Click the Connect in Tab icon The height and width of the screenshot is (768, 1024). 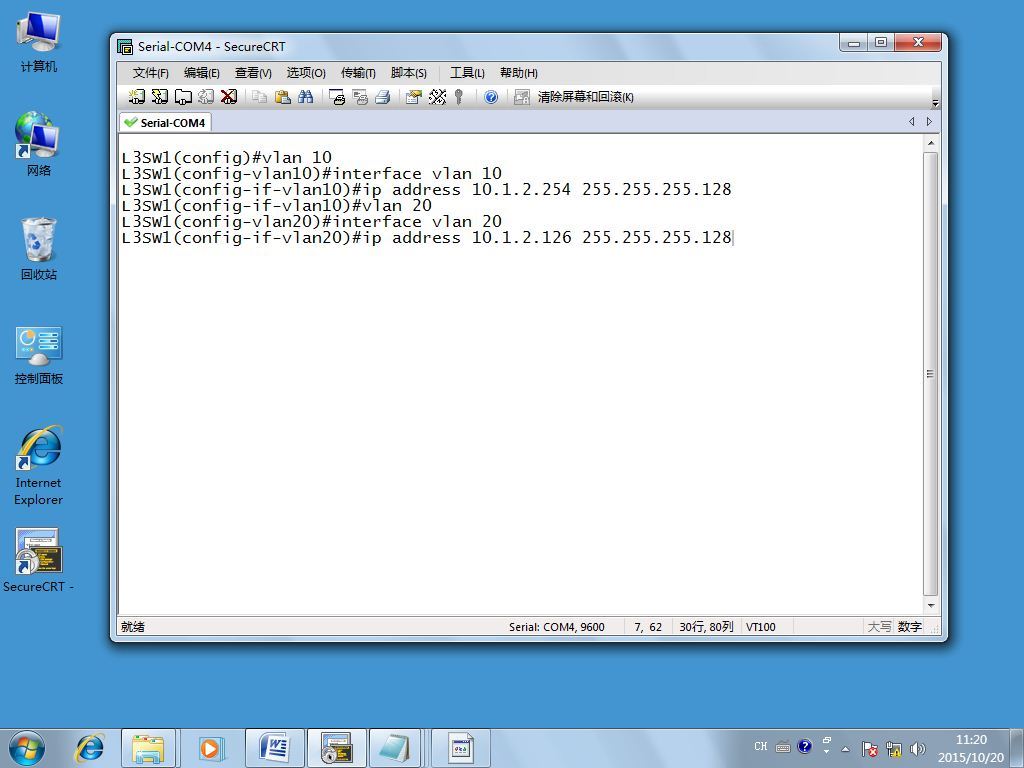click(x=184, y=97)
